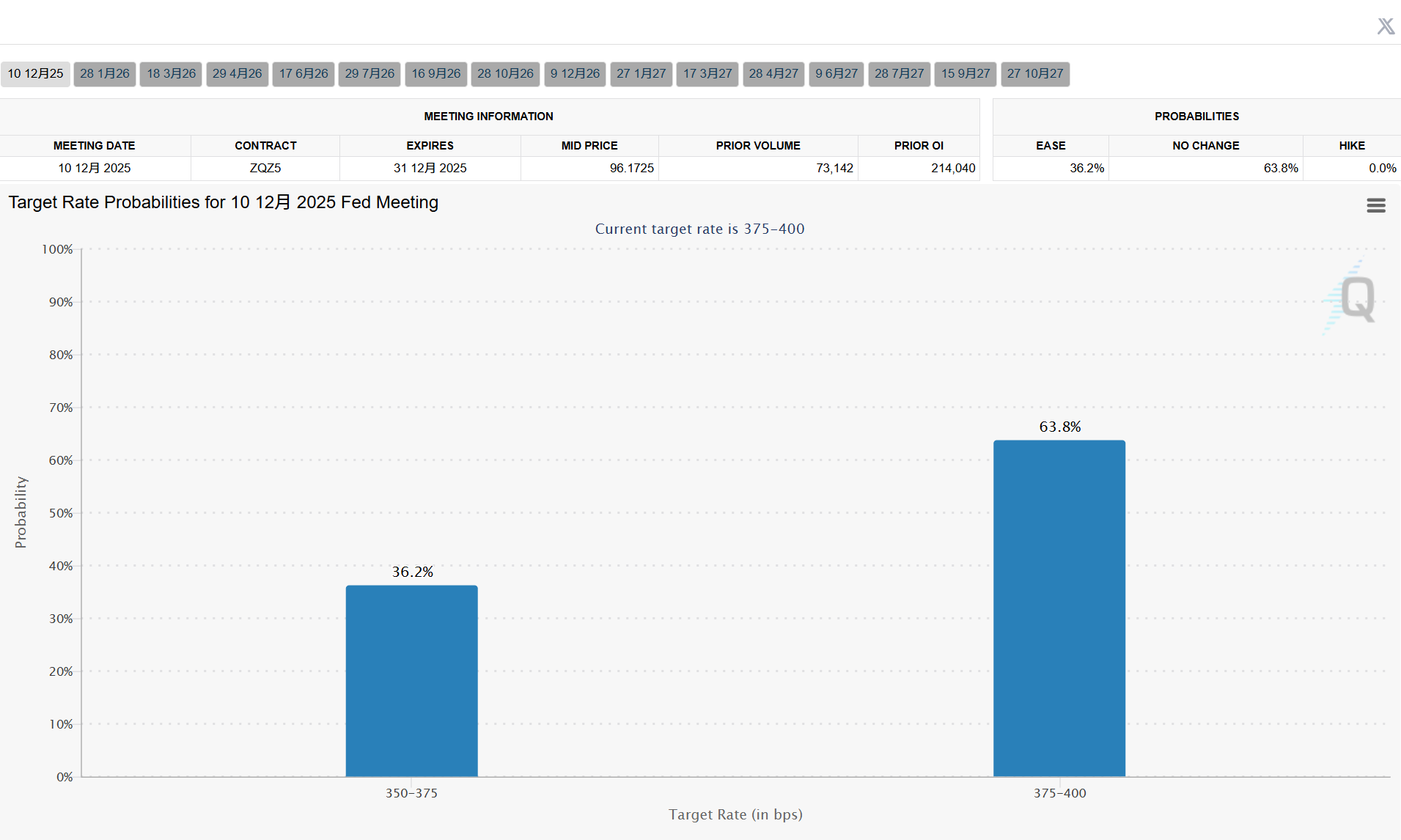Click the MID PRICE column header

(589, 146)
